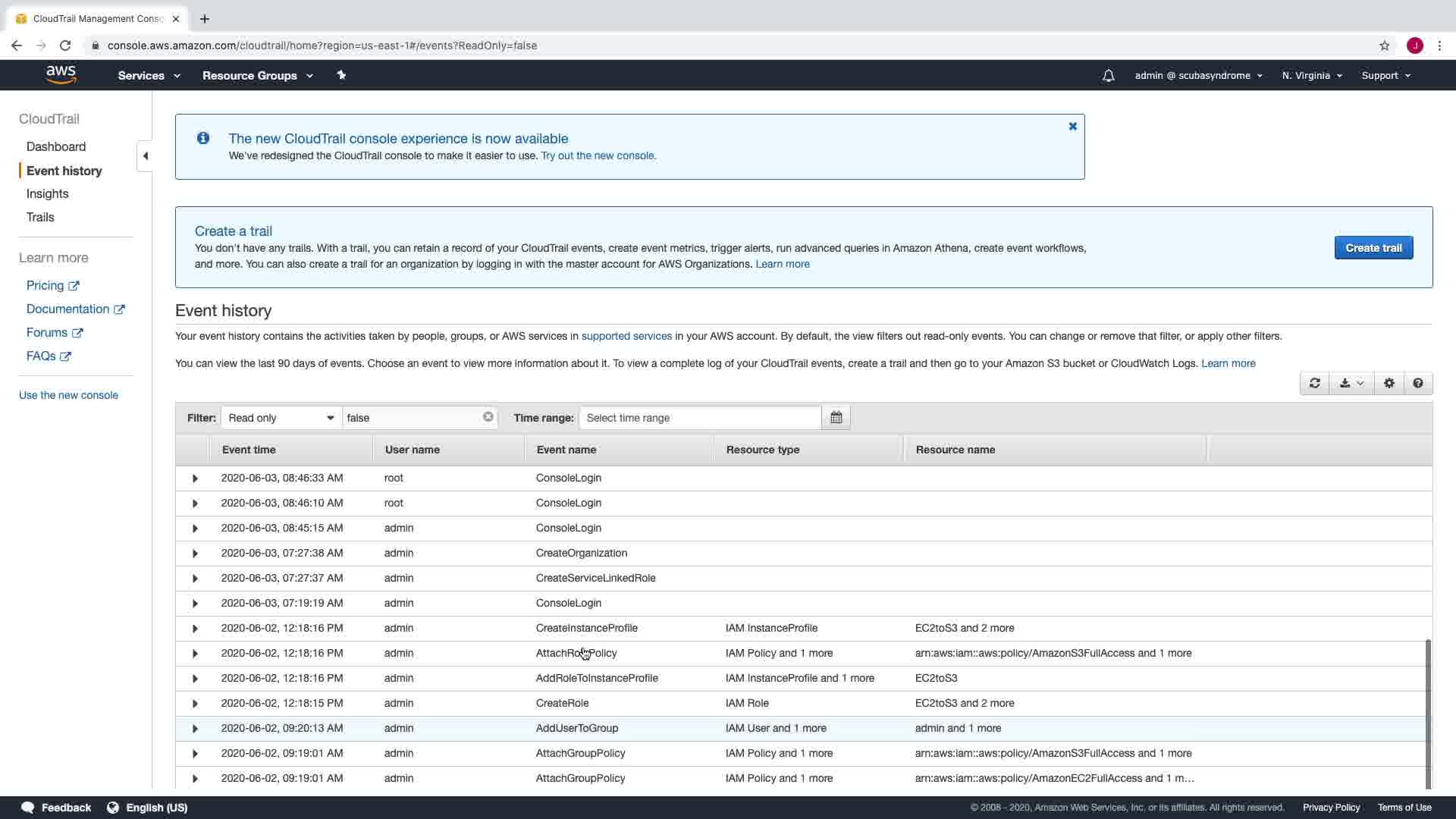The image size is (1456, 819).
Task: Click 'Try out the new console' link
Action: [x=598, y=156]
